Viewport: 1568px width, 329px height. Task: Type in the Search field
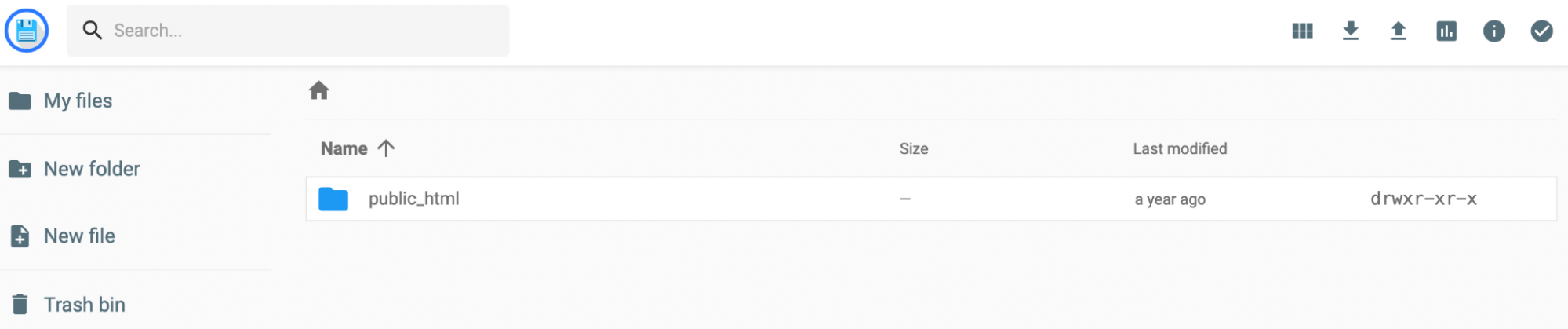306,31
